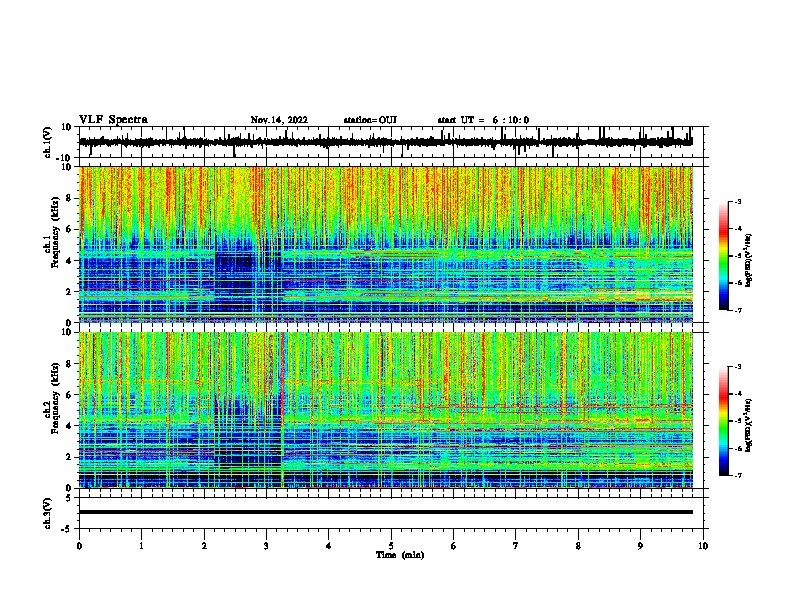Click the "4" kHz tick on ch.1 frequency axis
Viewport: 792px width, 612px height.
pos(69,261)
